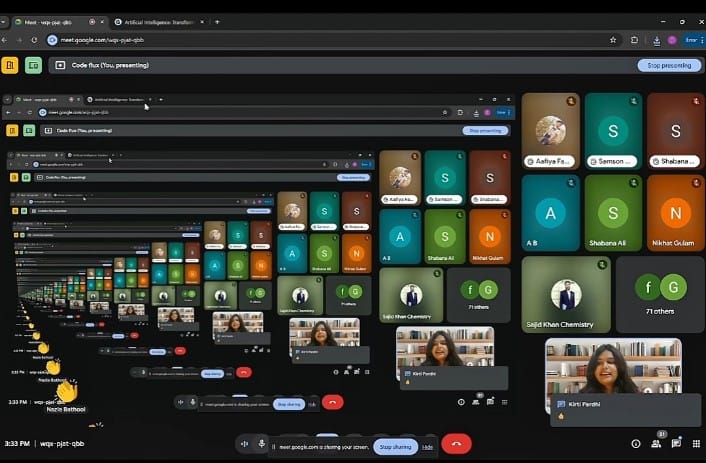The width and height of the screenshot is (706, 463).
Task: Click the green screen layout icon
Action: pyautogui.click(x=33, y=65)
